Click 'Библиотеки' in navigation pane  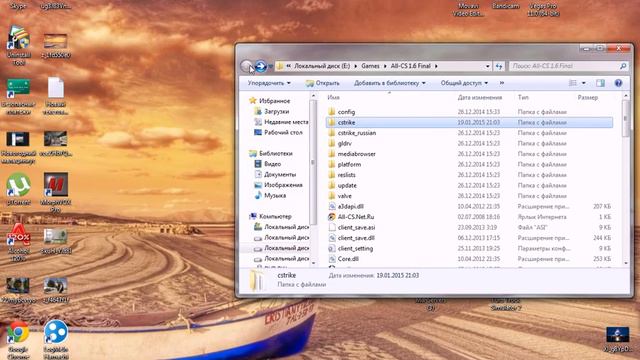click(276, 153)
